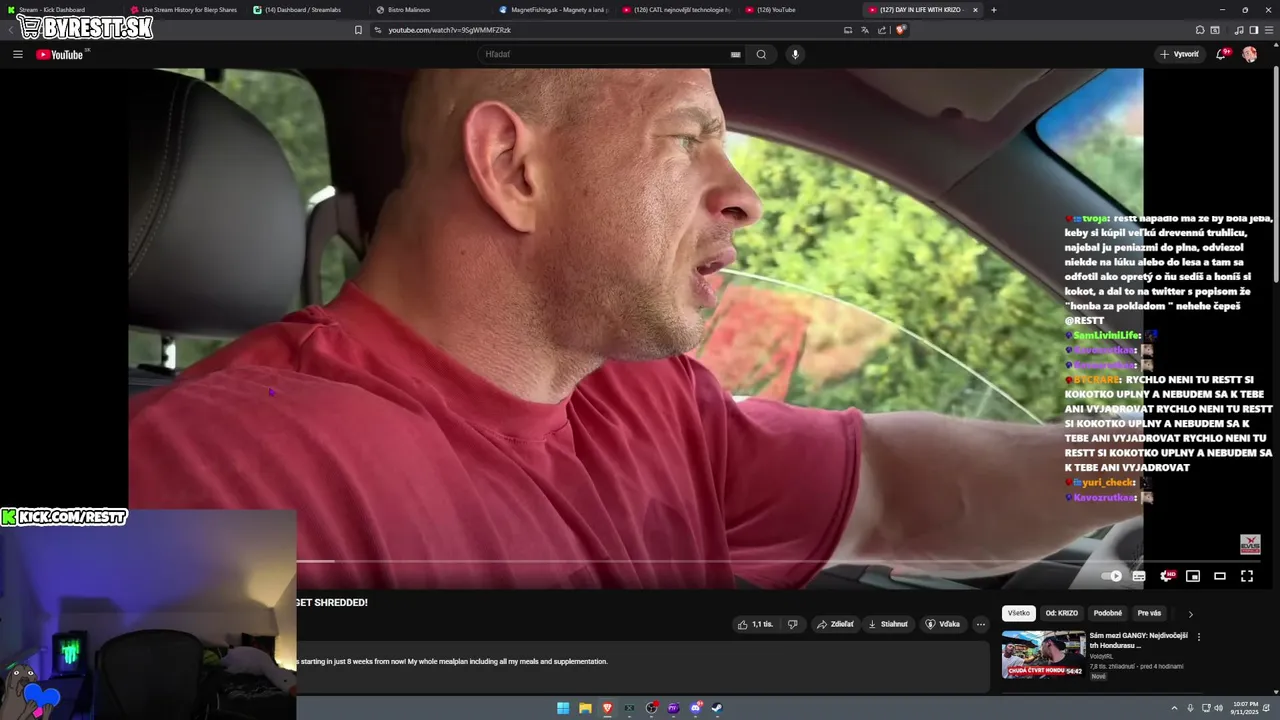Select the Podobné filter chip
This screenshot has width=1280, height=720.
(x=1107, y=613)
